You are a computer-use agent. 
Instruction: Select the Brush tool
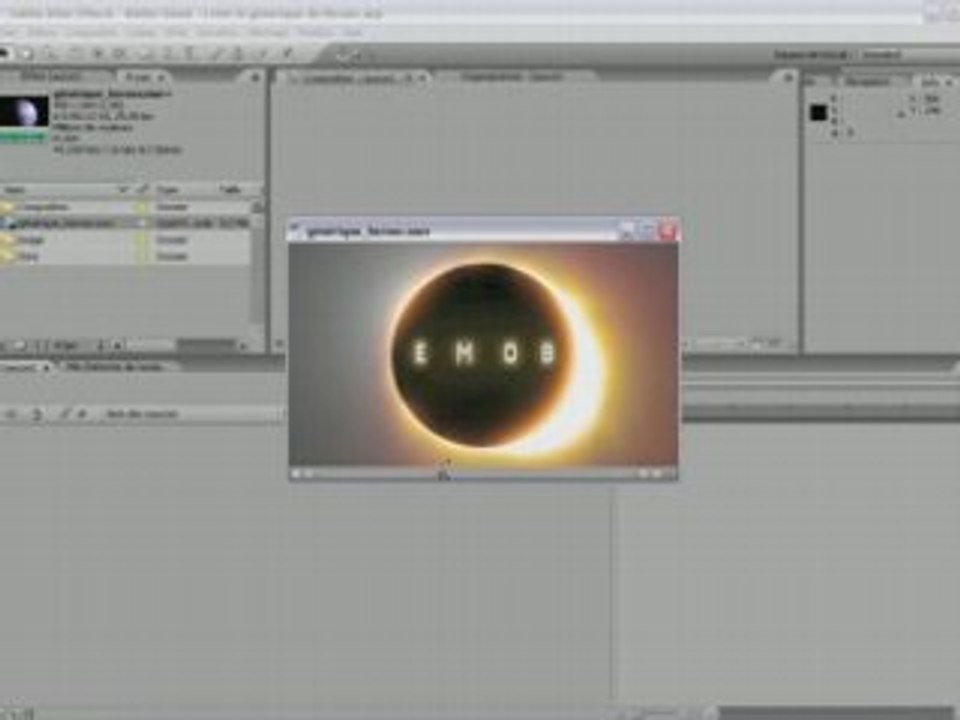click(x=216, y=54)
